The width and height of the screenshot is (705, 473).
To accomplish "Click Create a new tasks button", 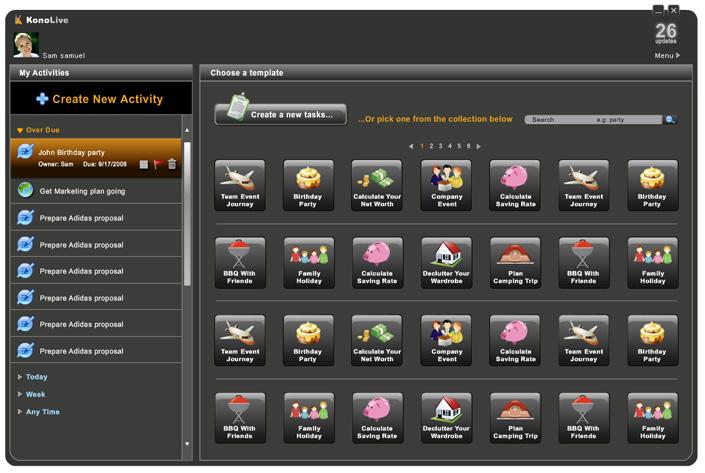I will pos(281,114).
